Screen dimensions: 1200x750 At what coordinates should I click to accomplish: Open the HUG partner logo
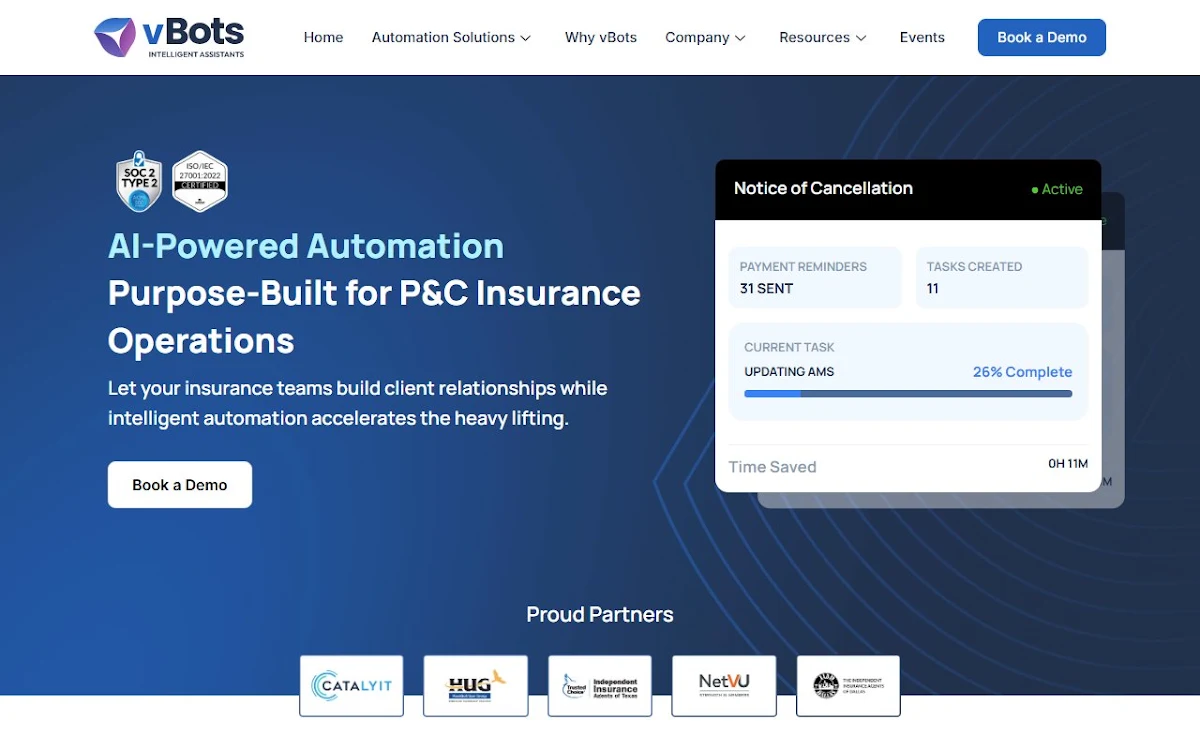(475, 686)
